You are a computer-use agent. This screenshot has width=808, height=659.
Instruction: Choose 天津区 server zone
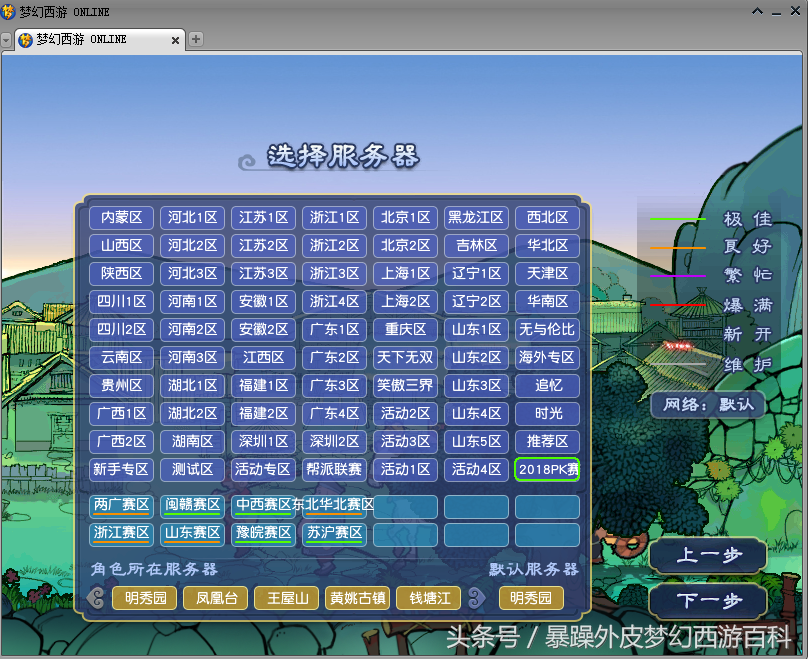547,273
